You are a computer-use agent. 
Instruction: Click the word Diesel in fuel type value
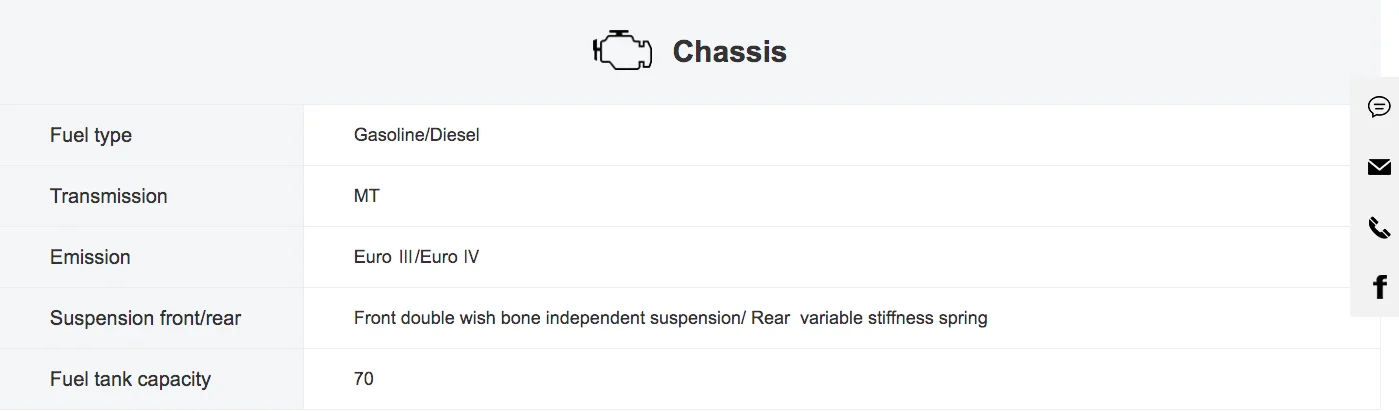point(455,135)
